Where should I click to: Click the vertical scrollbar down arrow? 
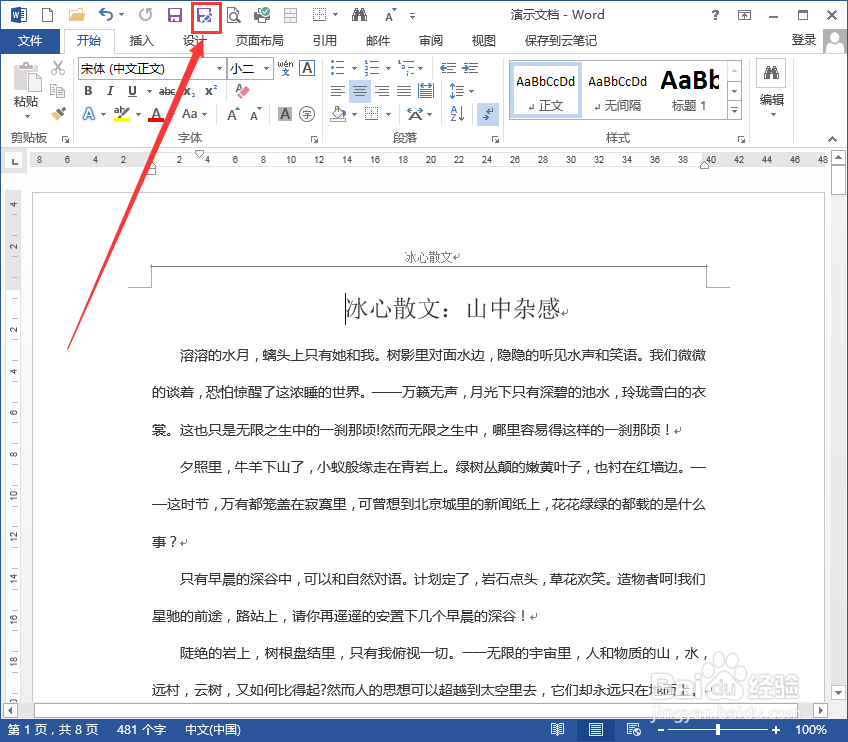tap(839, 692)
